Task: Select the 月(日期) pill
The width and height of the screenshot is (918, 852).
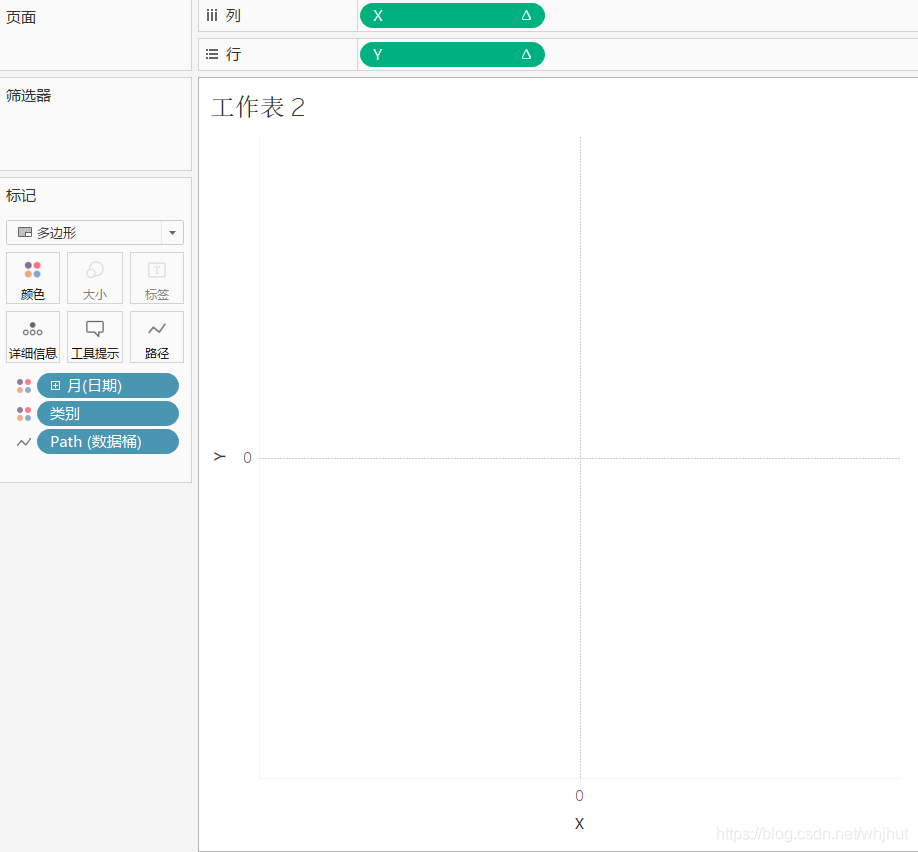Action: [108, 385]
